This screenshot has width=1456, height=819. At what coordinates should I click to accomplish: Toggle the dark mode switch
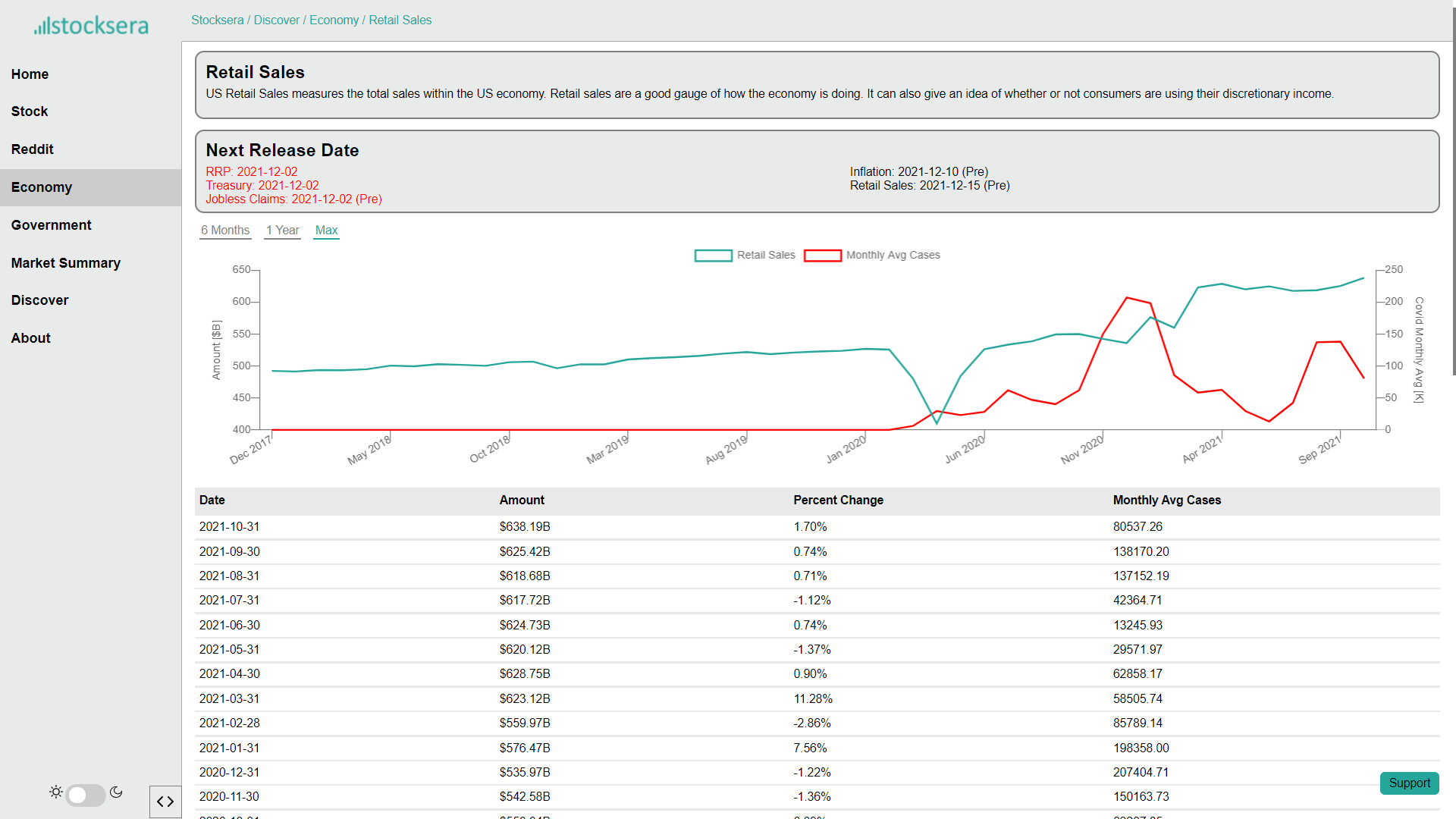click(x=86, y=795)
